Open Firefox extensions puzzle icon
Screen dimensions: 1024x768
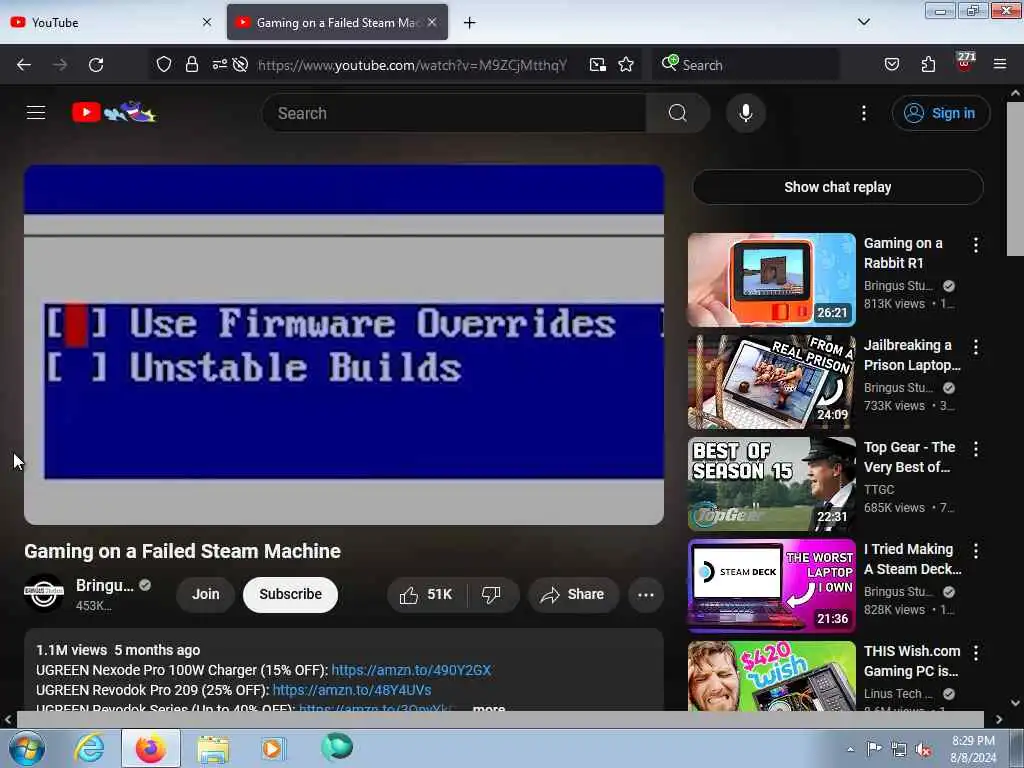click(928, 64)
